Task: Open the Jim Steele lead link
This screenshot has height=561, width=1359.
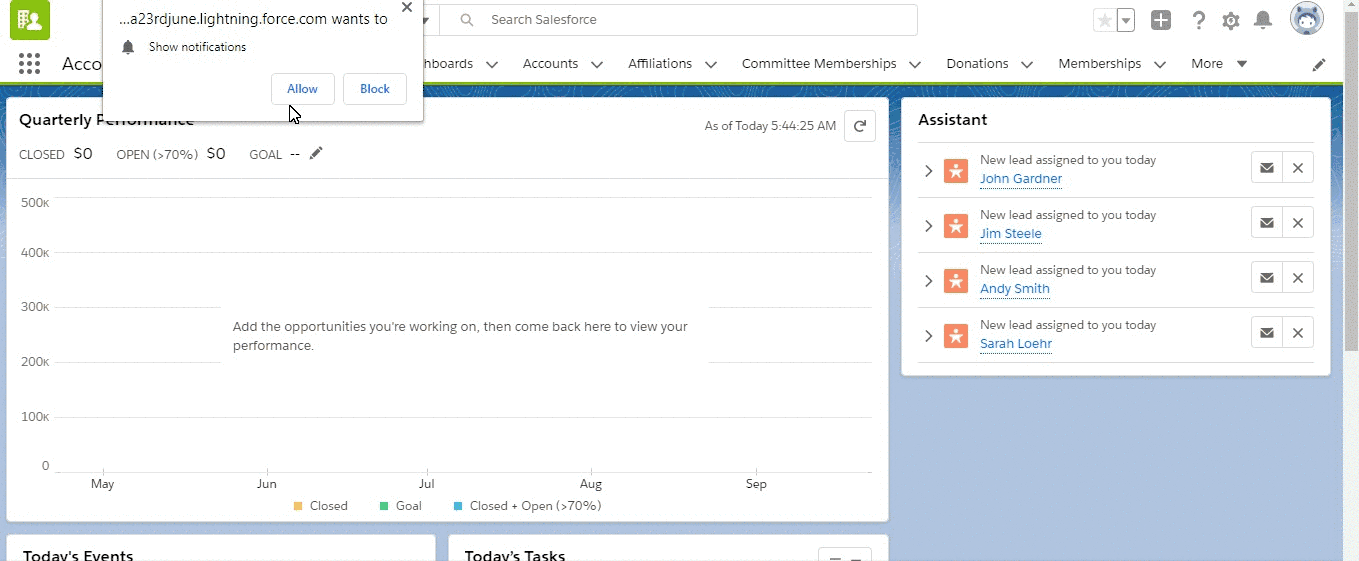Action: click(1010, 234)
